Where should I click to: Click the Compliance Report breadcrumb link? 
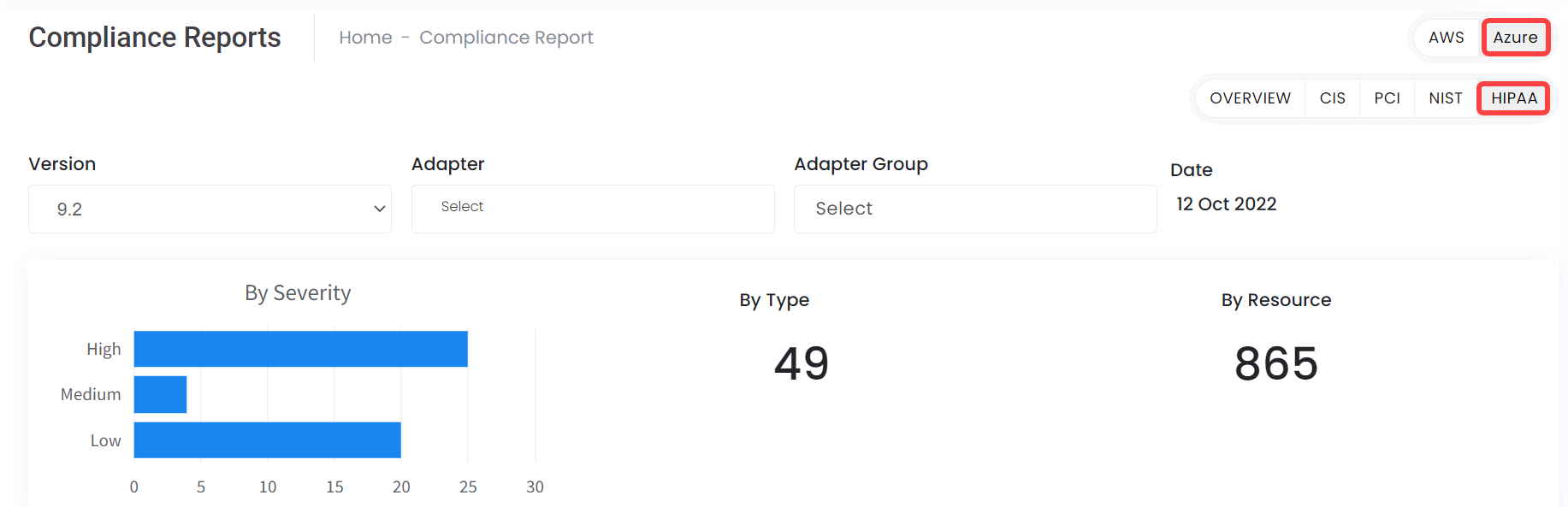pyautogui.click(x=506, y=38)
